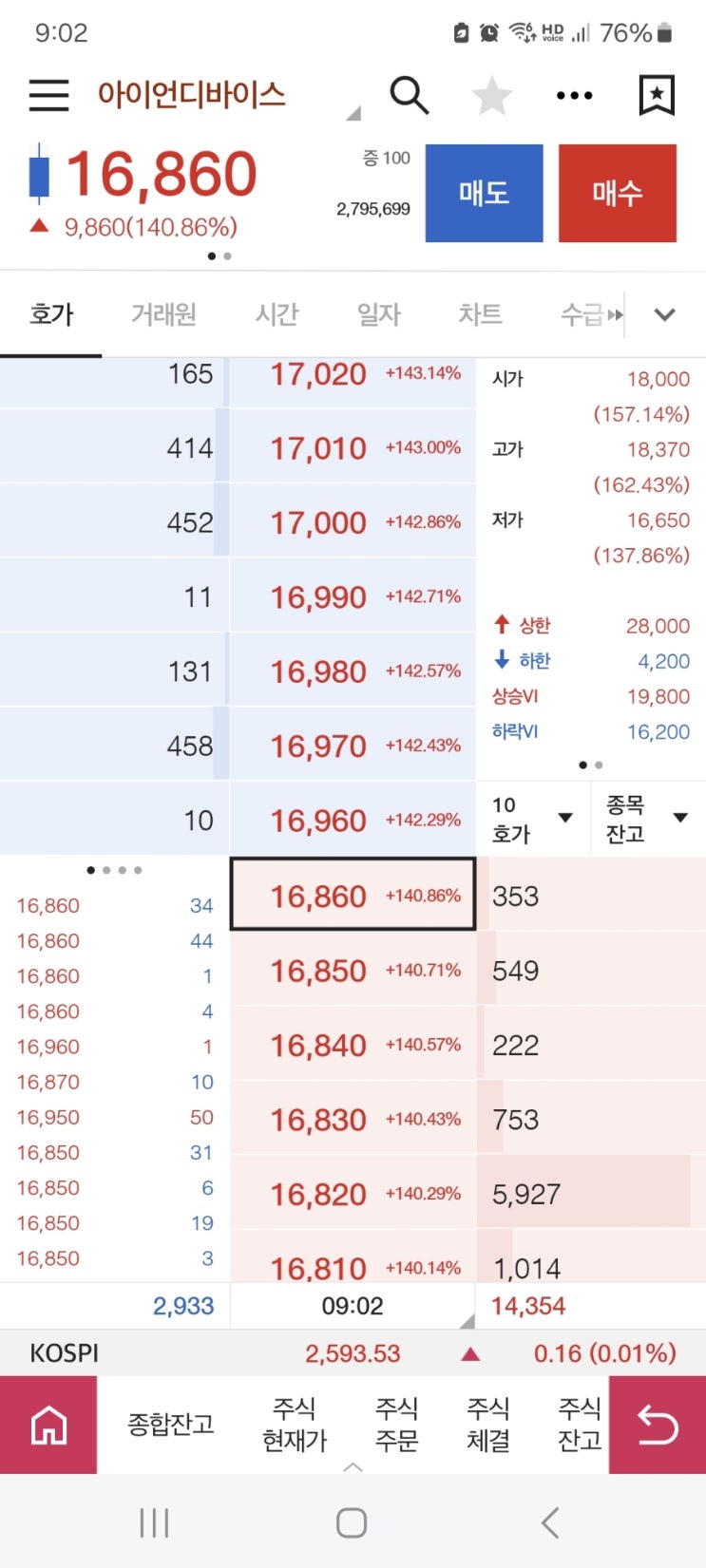The width and height of the screenshot is (706, 1568).
Task: Select the 16,860 current price row
Action: 353,895
